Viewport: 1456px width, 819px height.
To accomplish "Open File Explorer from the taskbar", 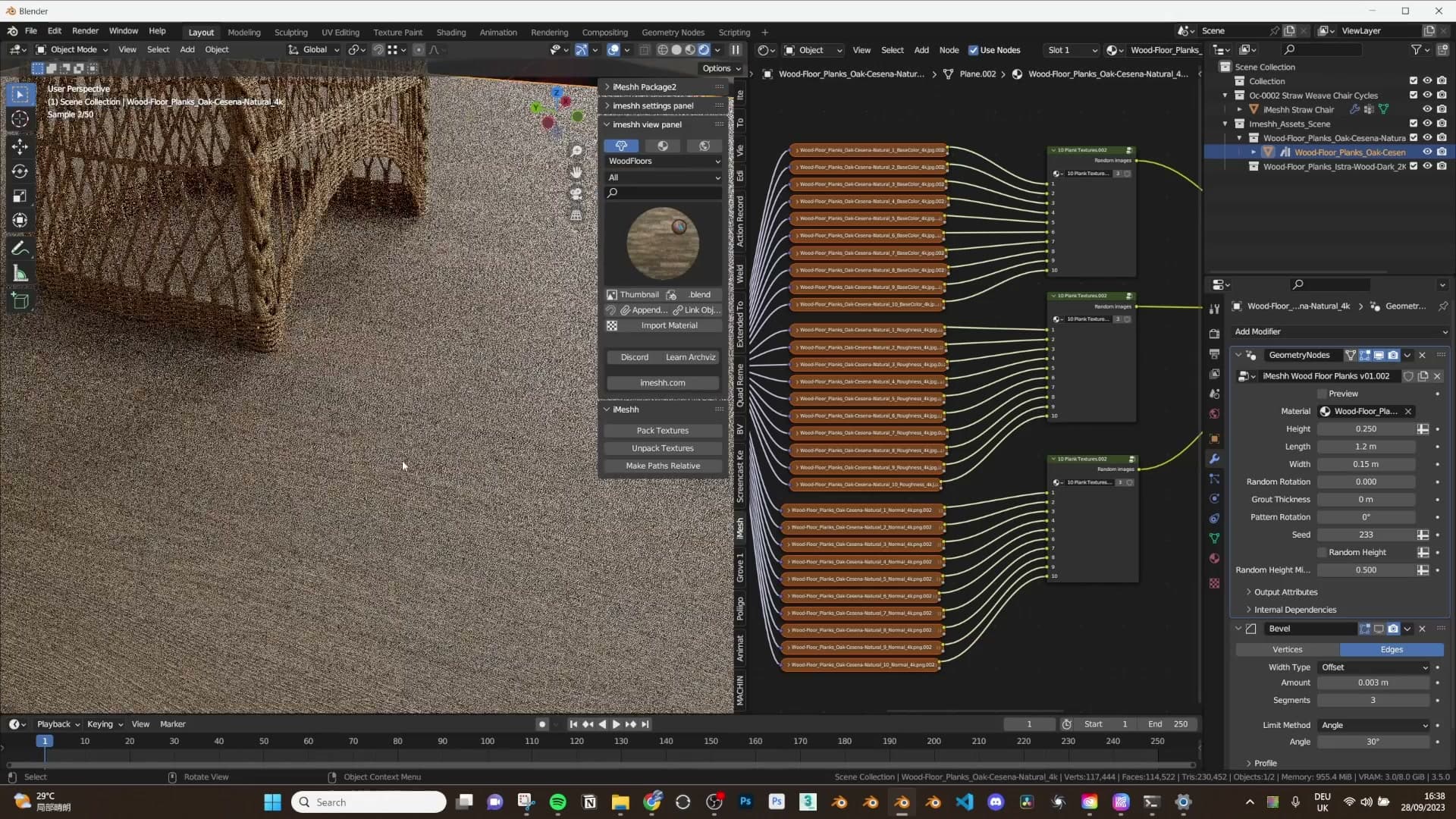I will (x=620, y=802).
